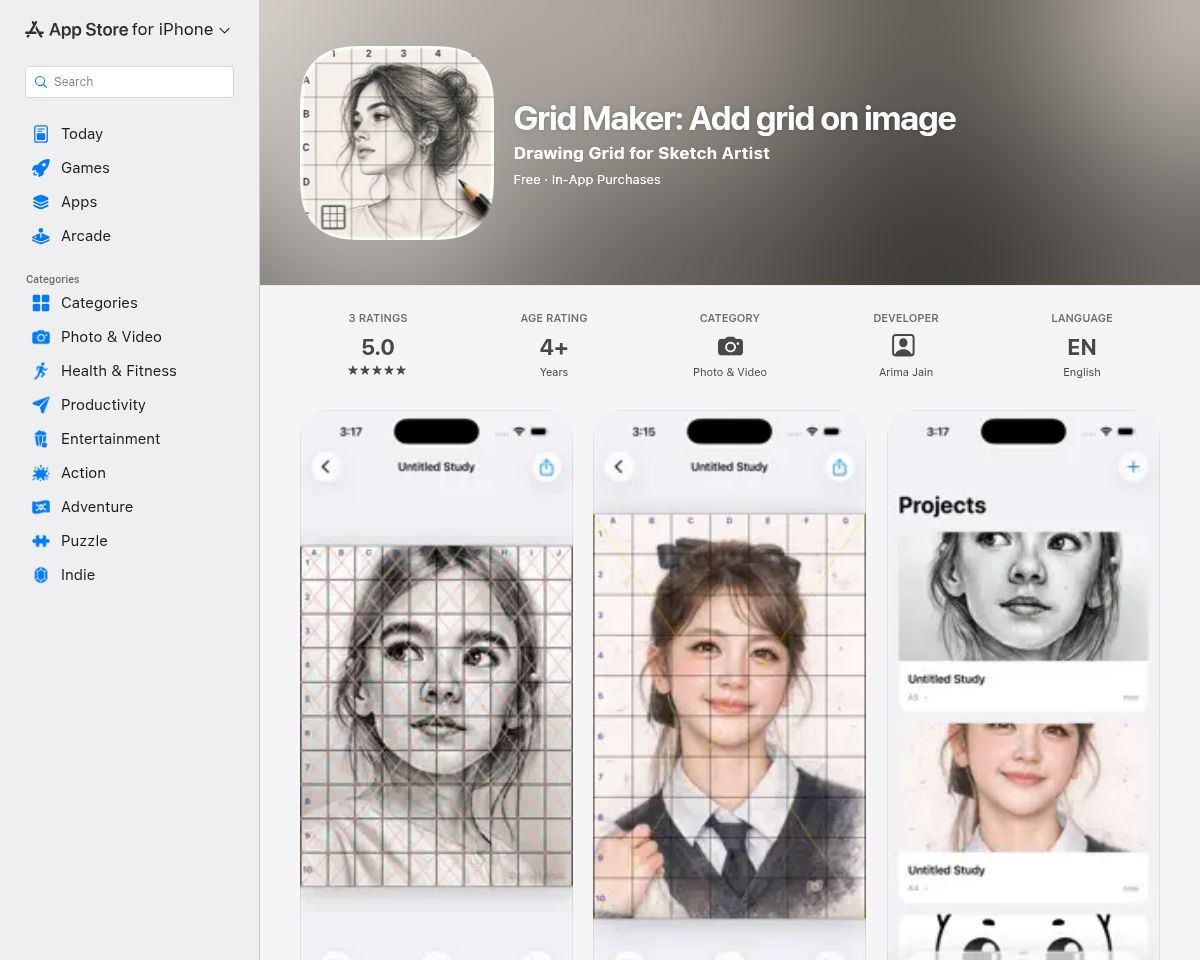Image resolution: width=1200 pixels, height=960 pixels.
Task: Click the Puzzle piece icon
Action: (41, 541)
